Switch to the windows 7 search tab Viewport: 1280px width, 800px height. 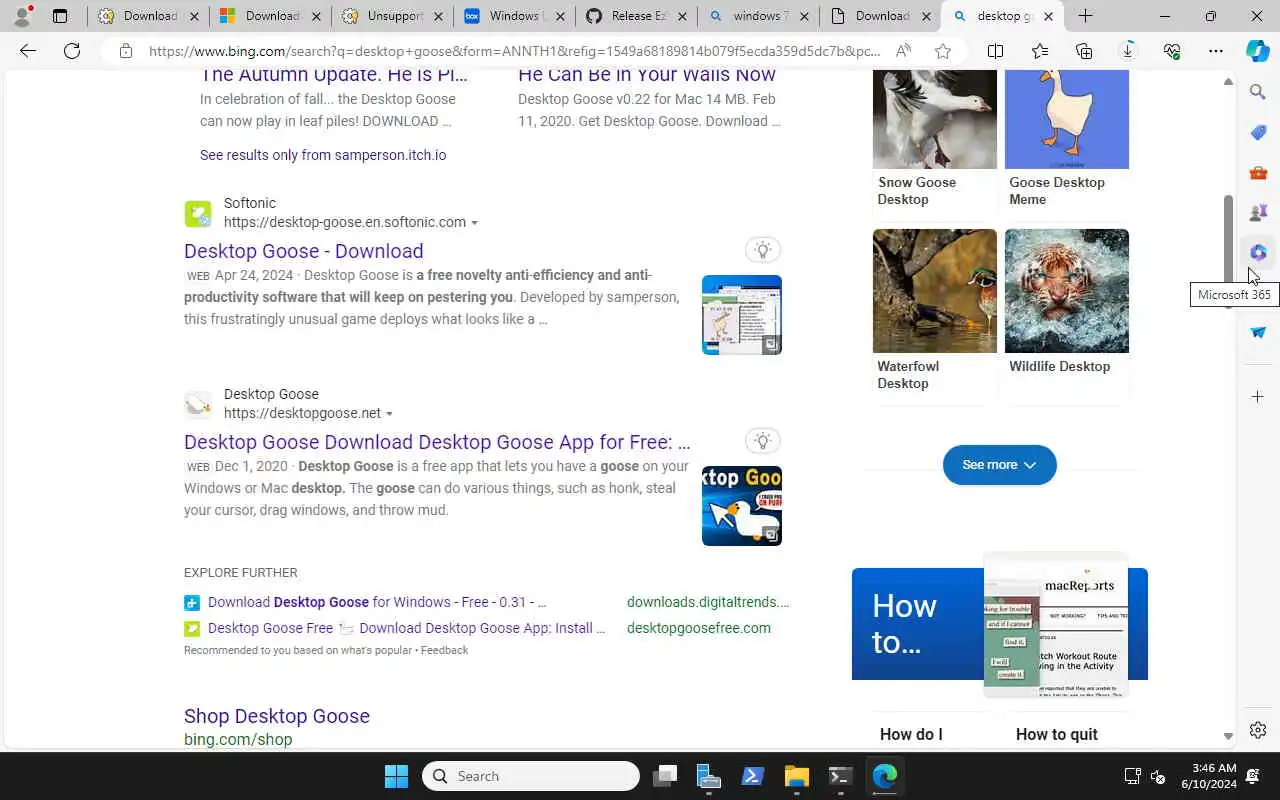point(757,16)
